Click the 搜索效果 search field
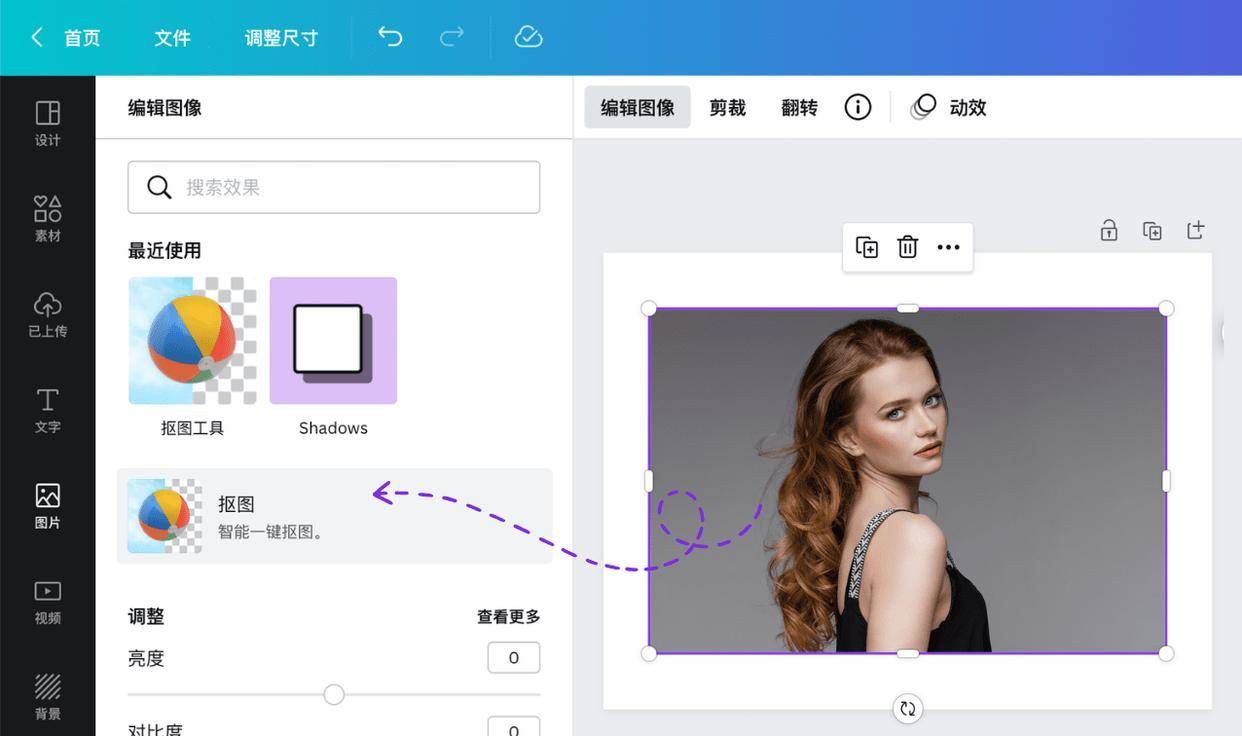The width and height of the screenshot is (1242, 736). 333,186
